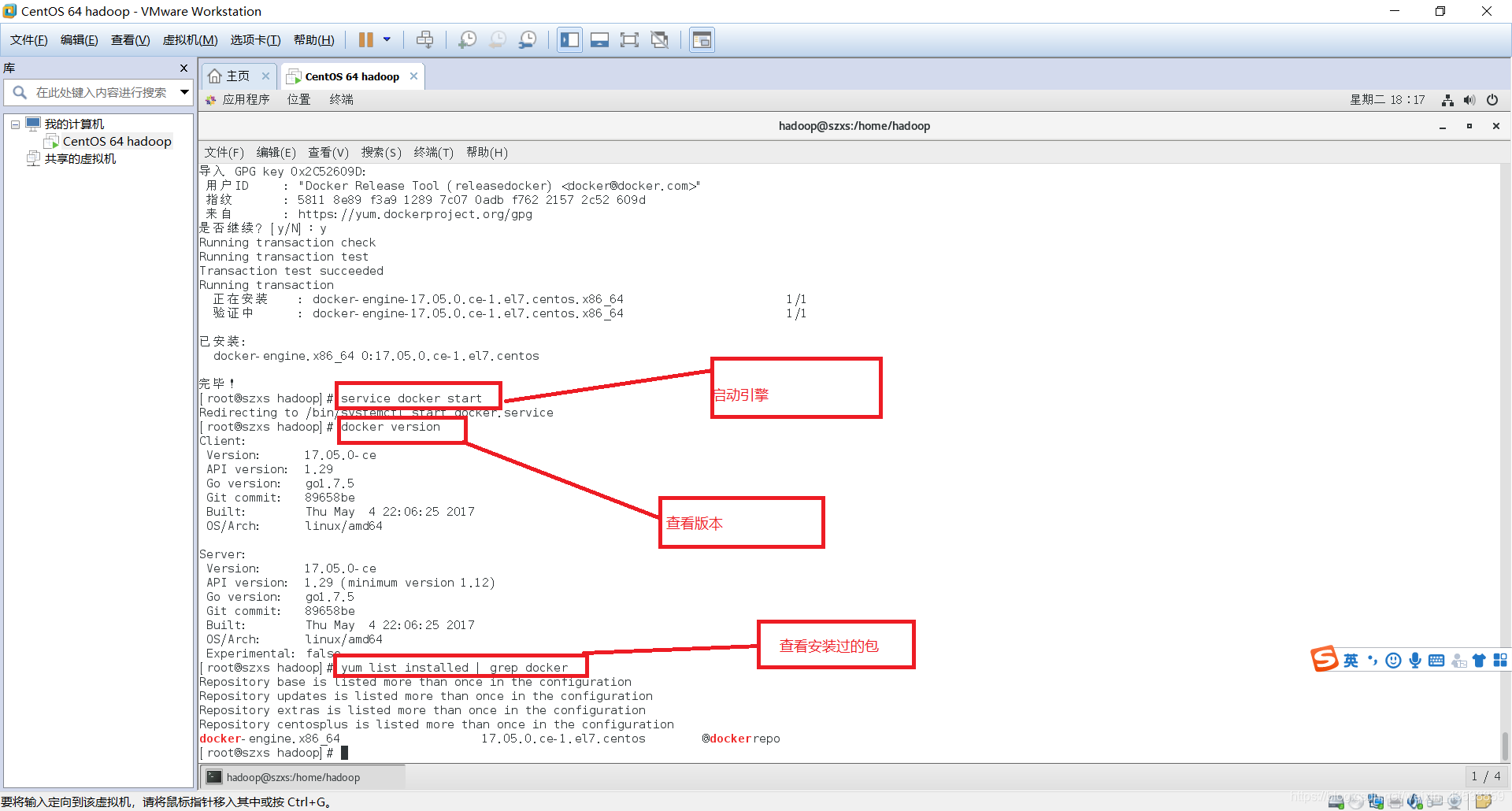
Task: Click Sogou microphone voice input icon
Action: 1415,661
